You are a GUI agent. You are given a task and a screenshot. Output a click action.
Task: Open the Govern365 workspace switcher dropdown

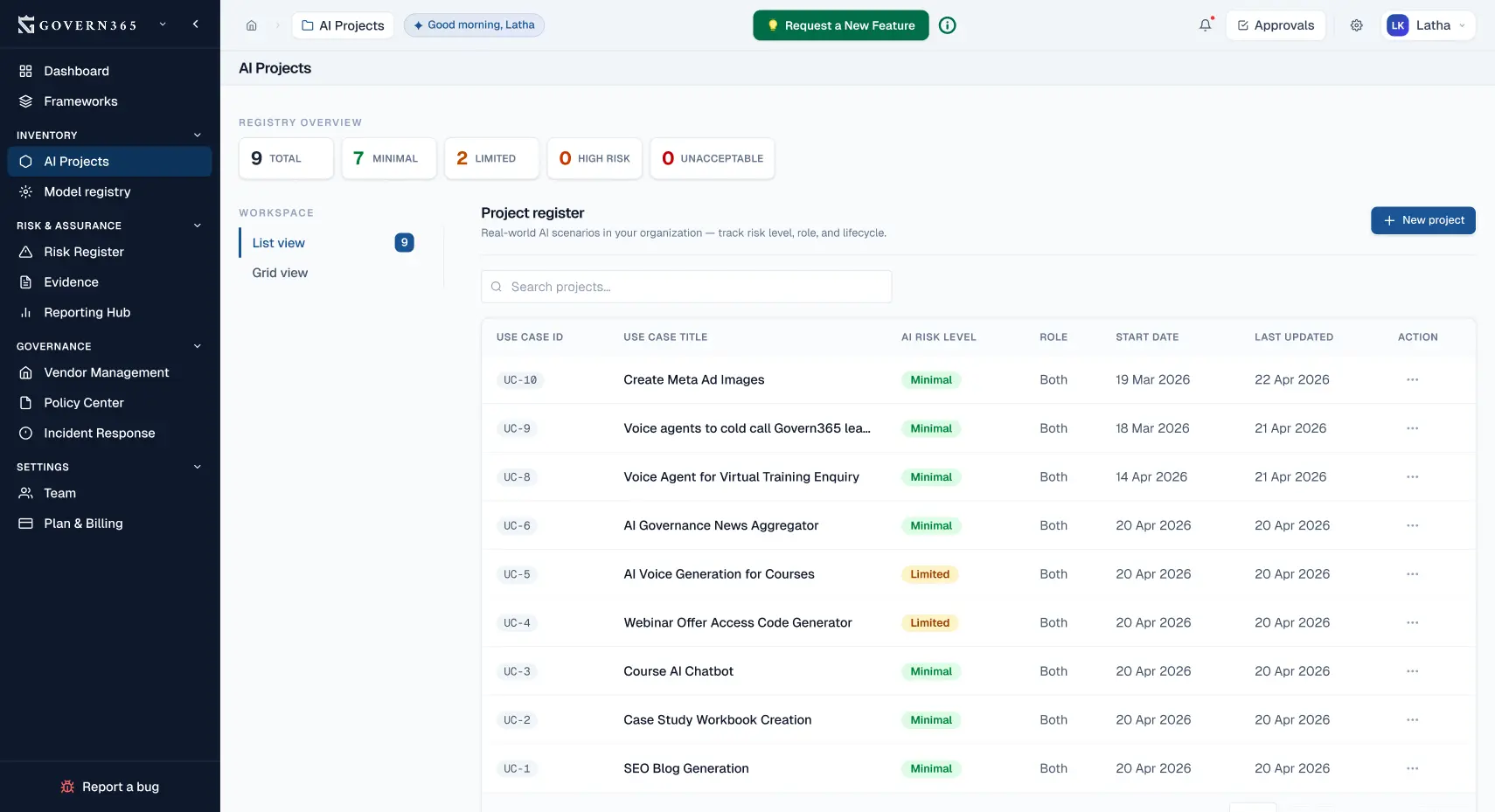(163, 24)
